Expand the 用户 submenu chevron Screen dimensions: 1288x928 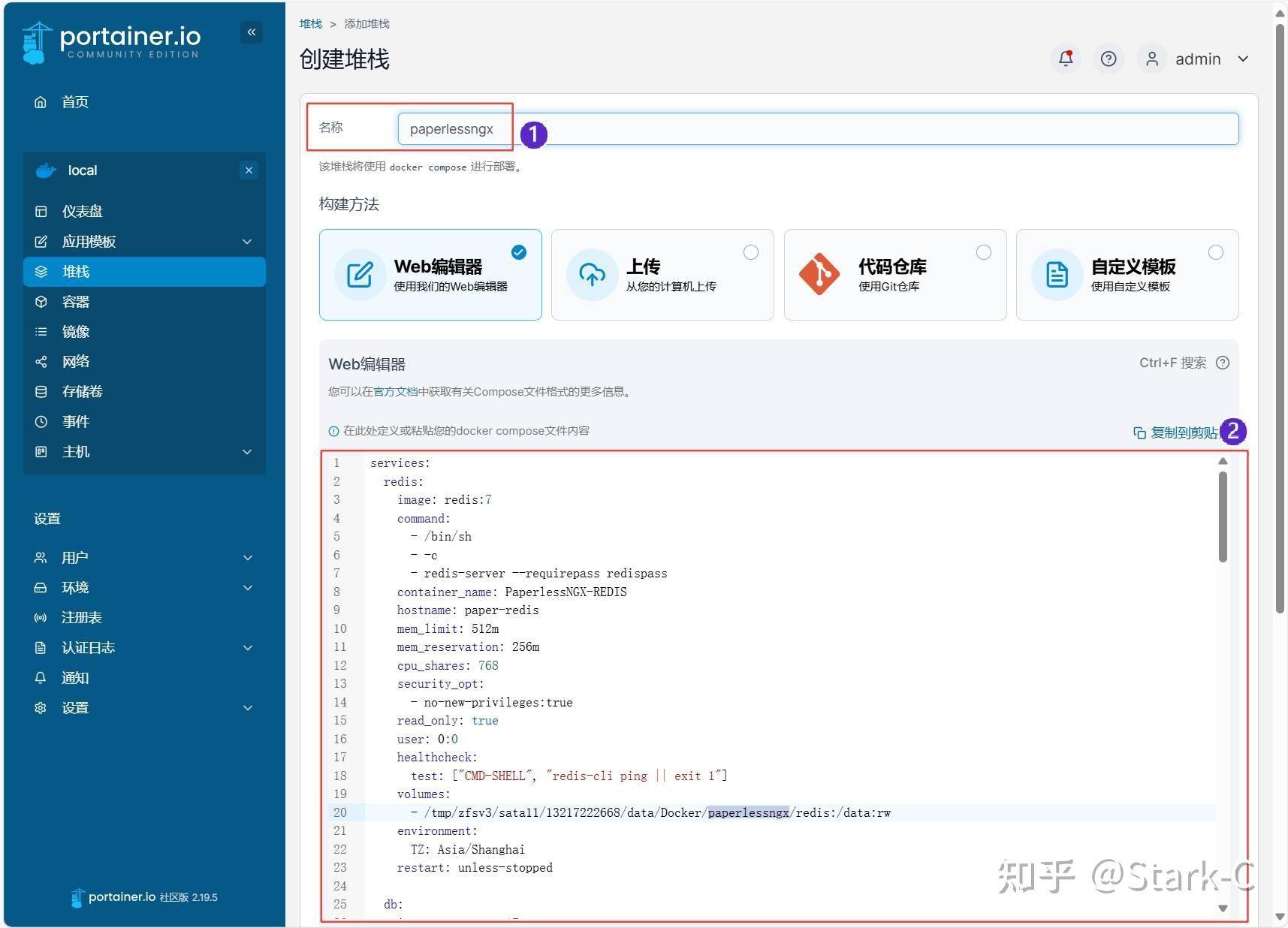(248, 558)
